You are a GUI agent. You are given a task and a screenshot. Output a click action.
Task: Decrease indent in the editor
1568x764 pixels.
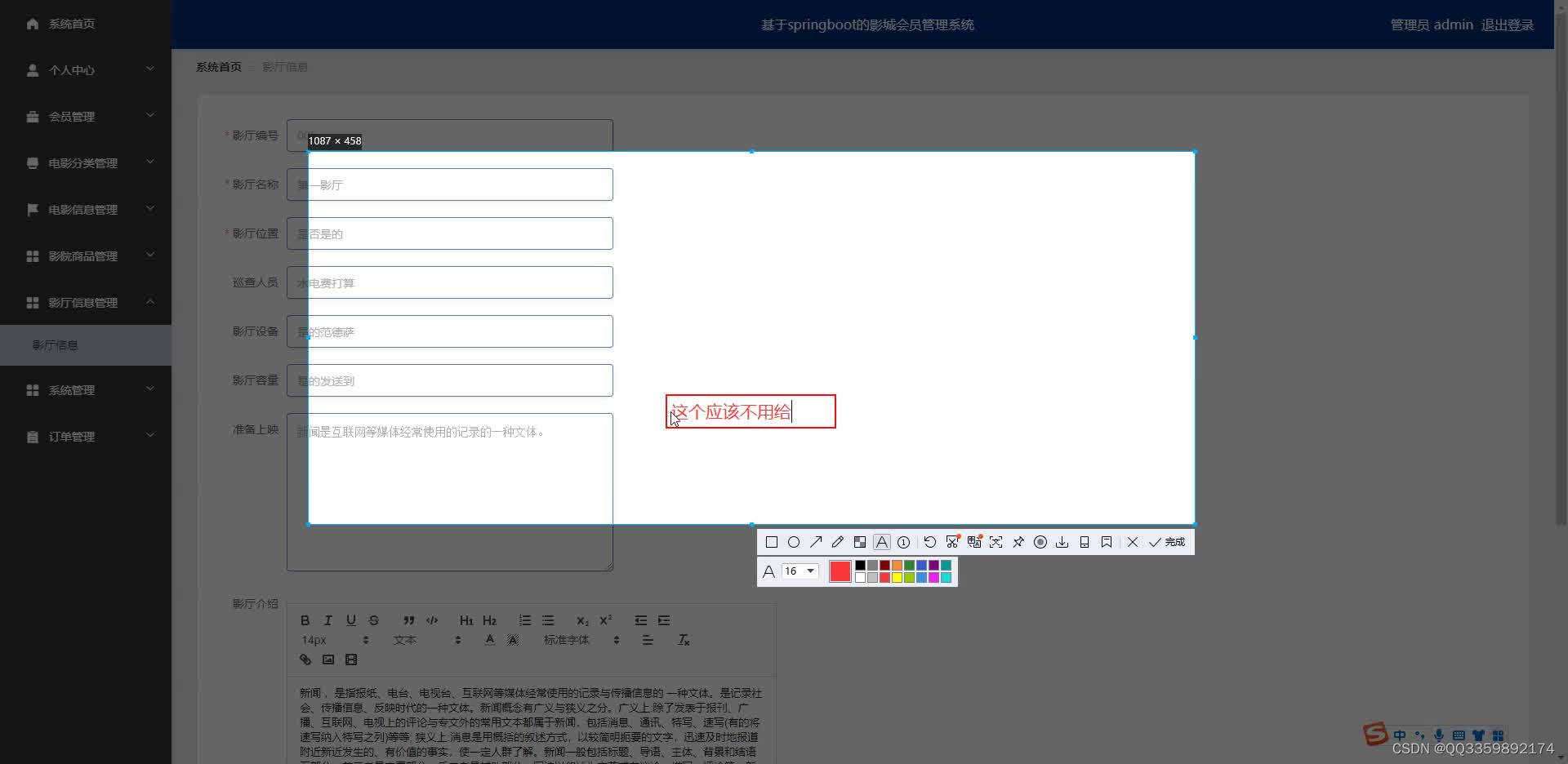pos(641,620)
